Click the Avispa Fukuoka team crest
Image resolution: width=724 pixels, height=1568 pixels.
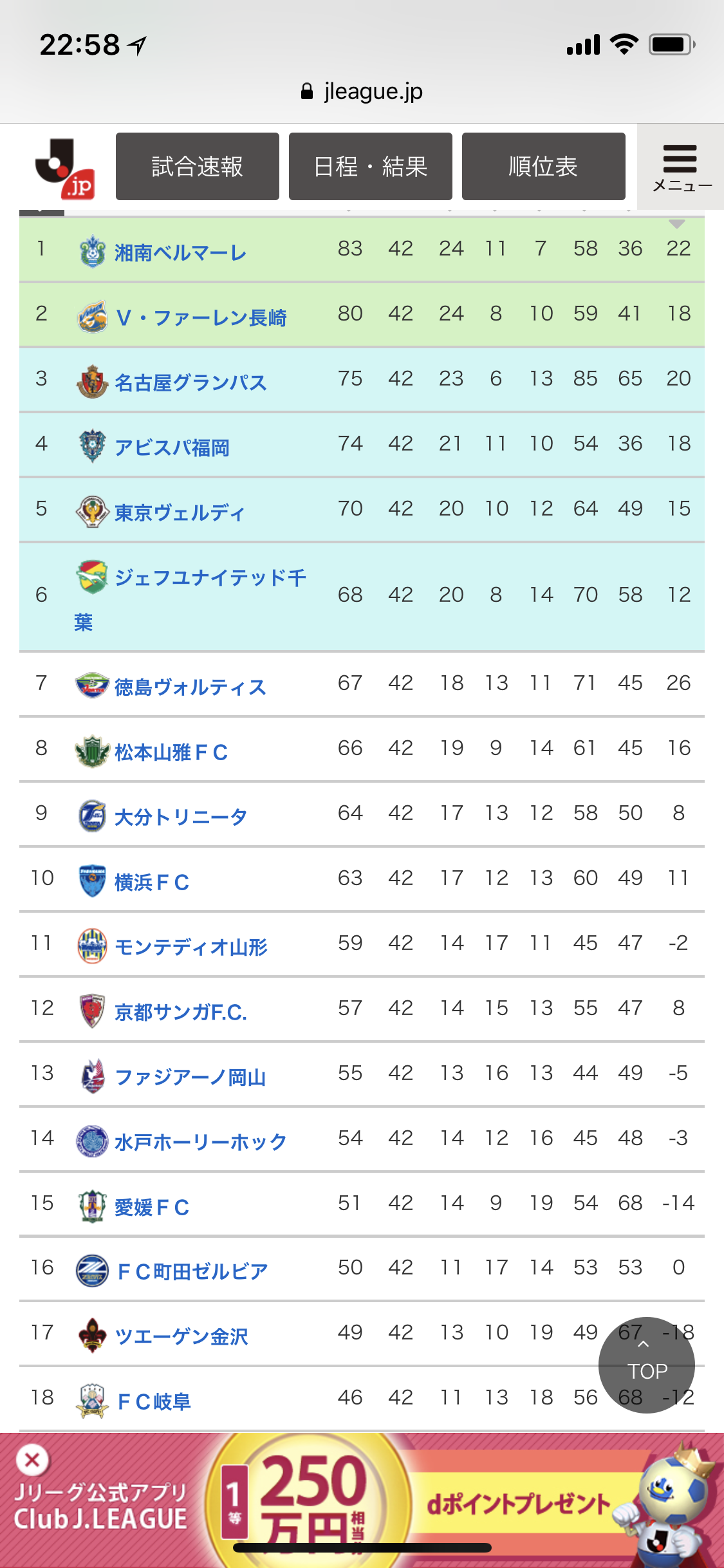pyautogui.click(x=92, y=446)
